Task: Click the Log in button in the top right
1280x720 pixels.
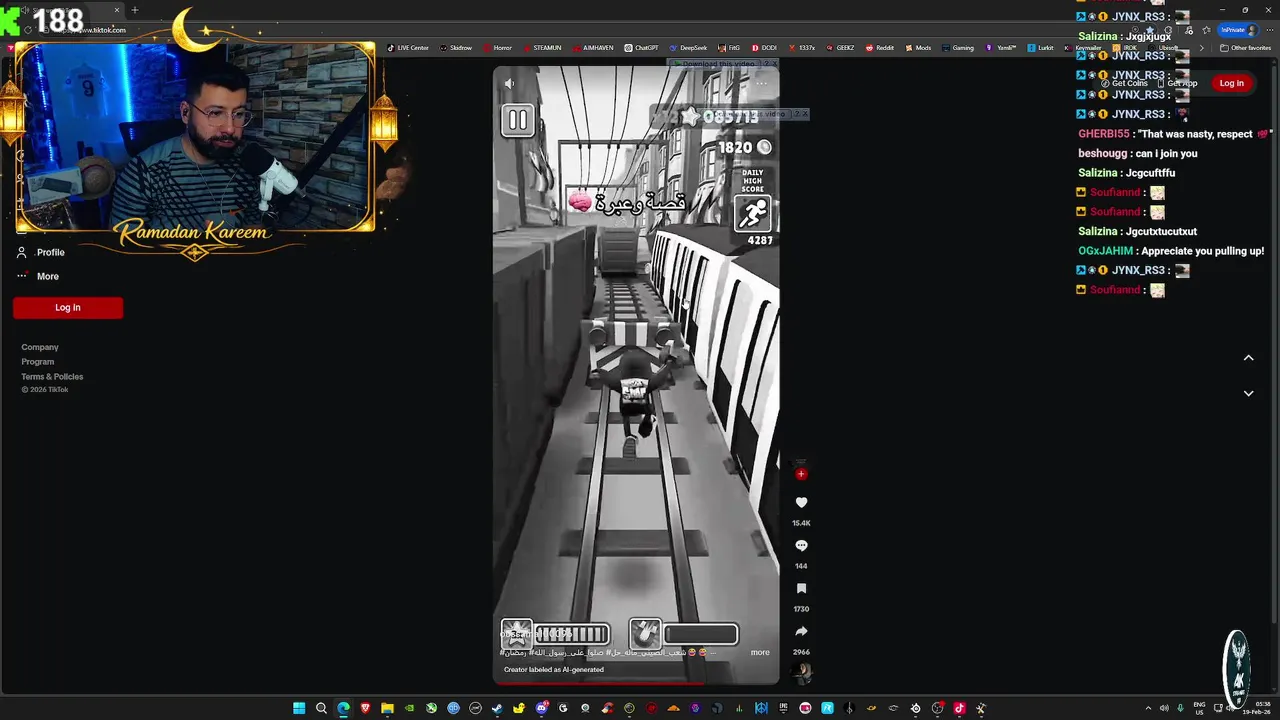Action: [x=1231, y=83]
